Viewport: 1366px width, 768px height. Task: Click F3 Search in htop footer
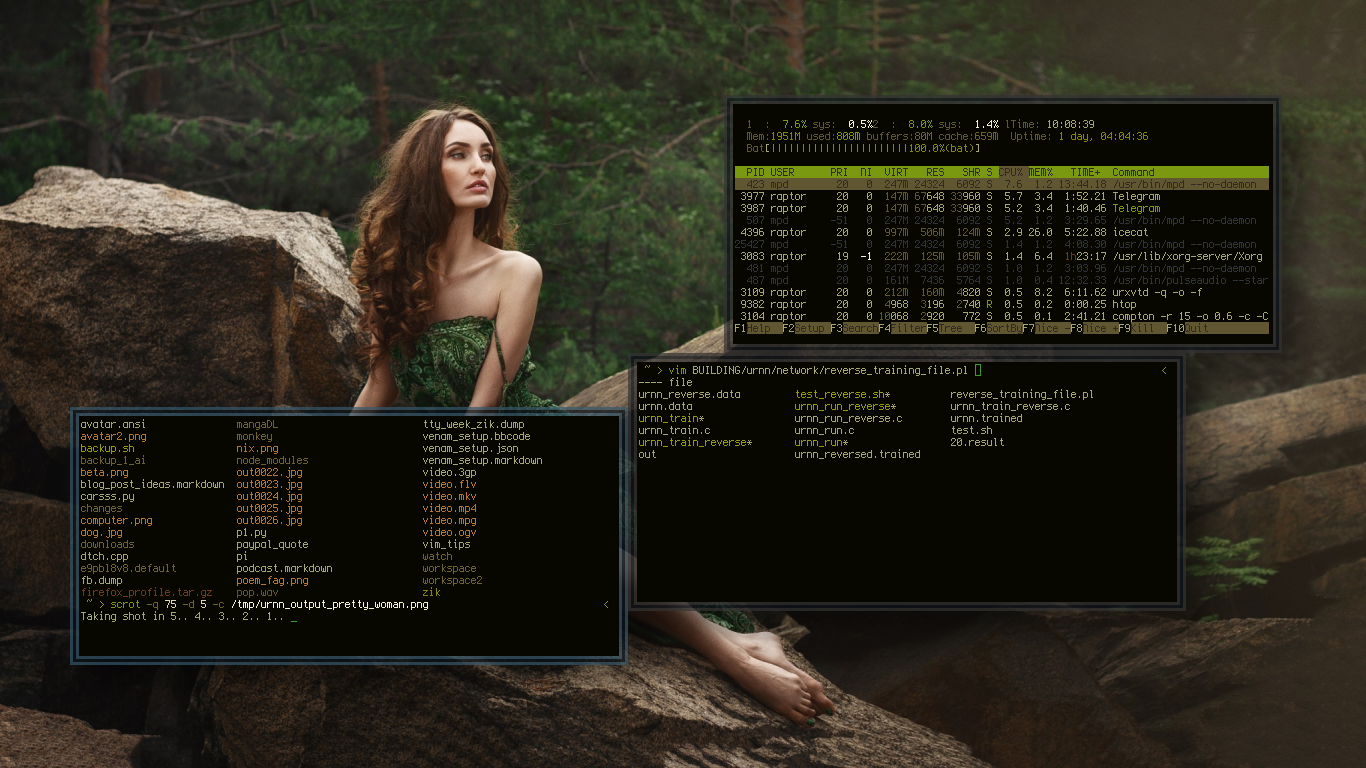854,328
